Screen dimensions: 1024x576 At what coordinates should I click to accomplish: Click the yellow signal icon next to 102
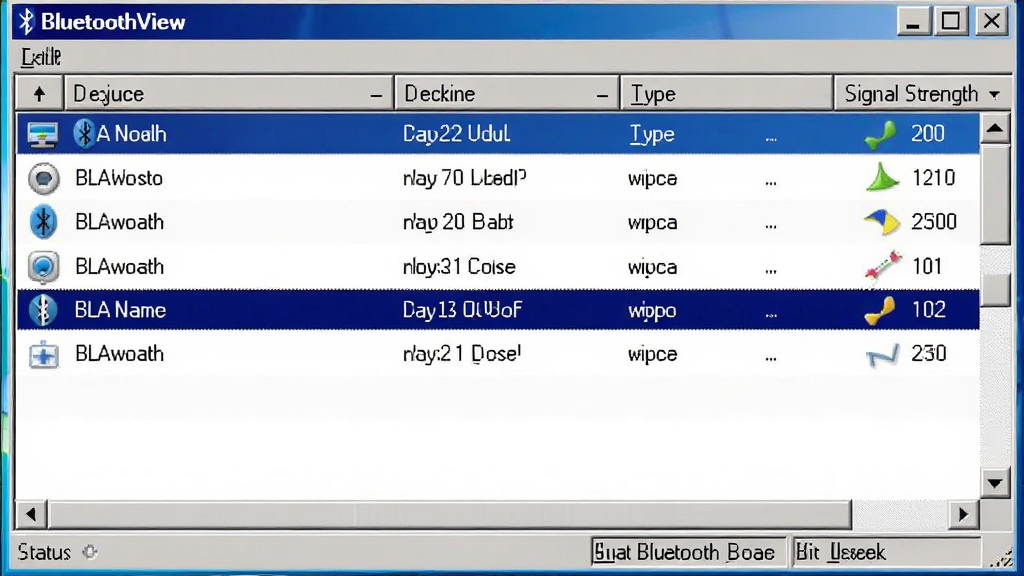(x=880, y=310)
